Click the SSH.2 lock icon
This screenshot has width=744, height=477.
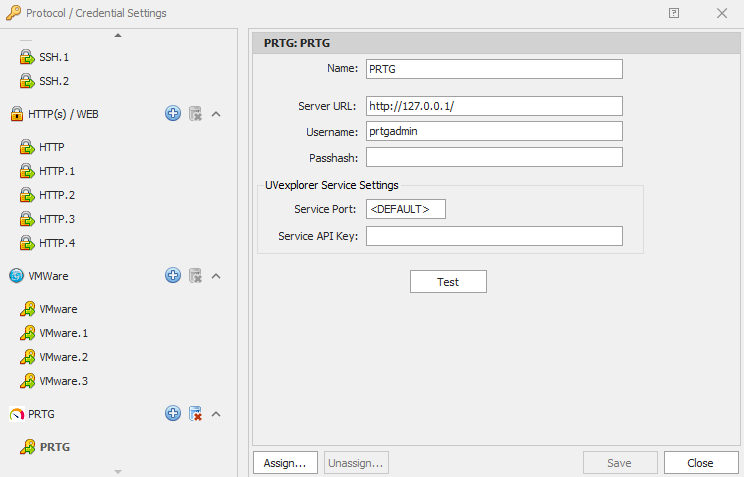tap(27, 81)
